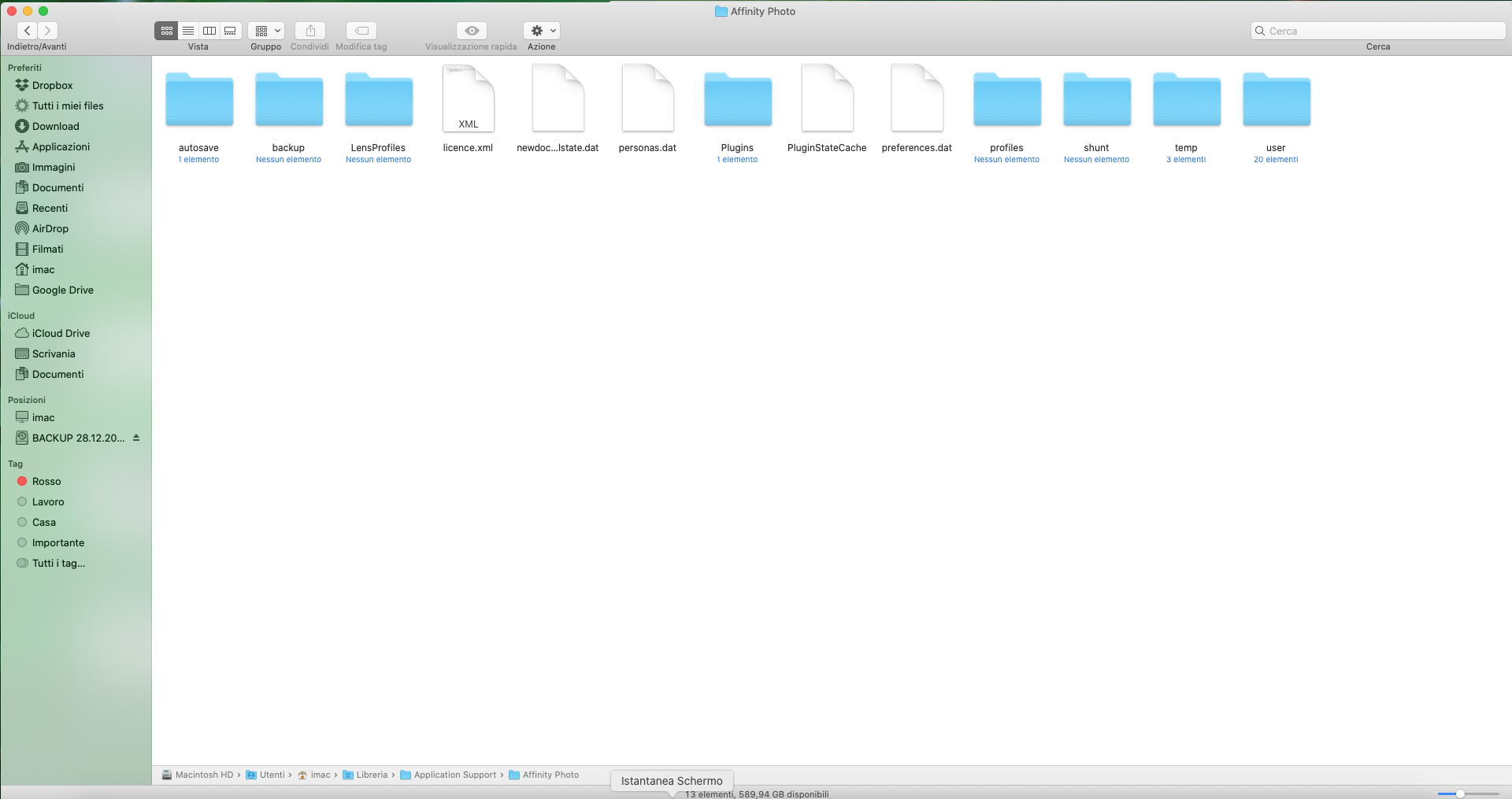Select the autosave folder
Screen dimensions: 1512x799
[199, 100]
